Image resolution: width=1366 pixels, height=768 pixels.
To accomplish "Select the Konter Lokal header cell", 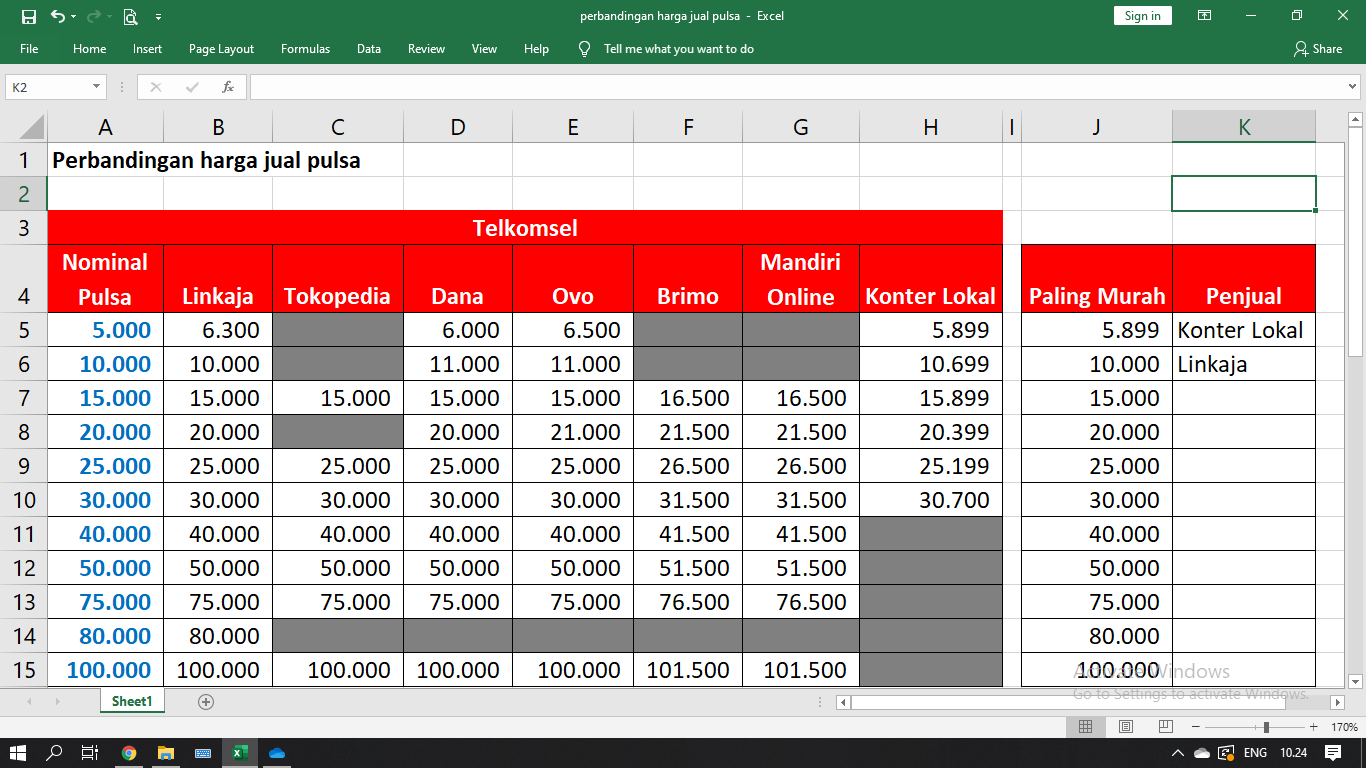I will coord(931,279).
